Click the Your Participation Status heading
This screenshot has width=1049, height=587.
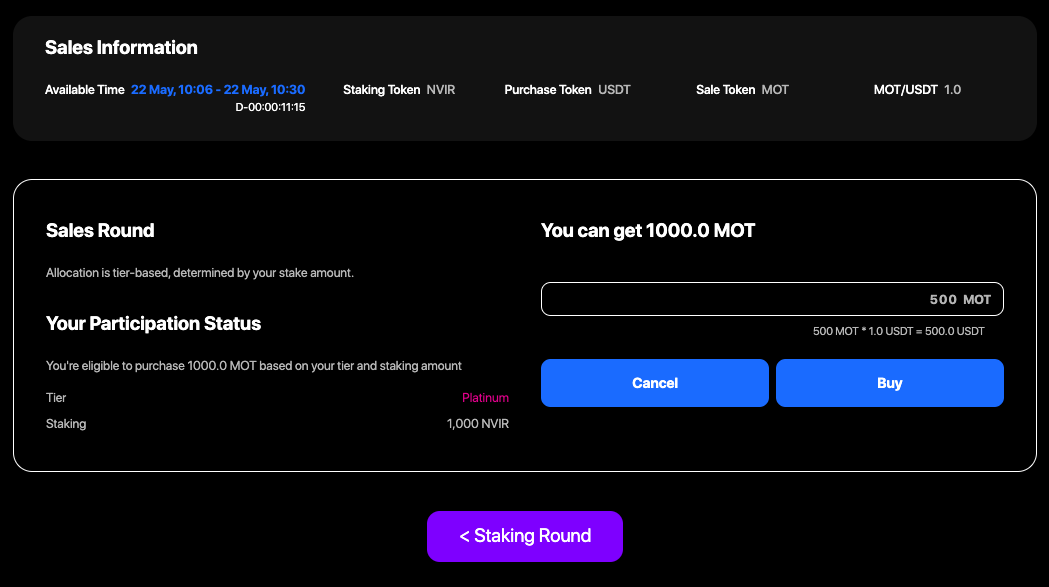click(153, 324)
